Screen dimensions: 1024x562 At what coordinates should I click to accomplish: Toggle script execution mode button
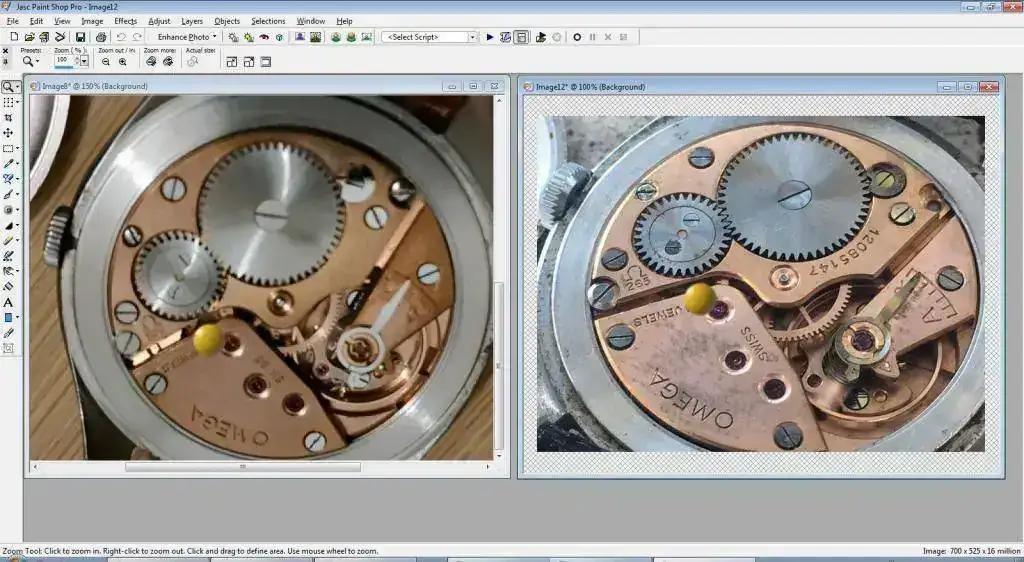[x=522, y=37]
